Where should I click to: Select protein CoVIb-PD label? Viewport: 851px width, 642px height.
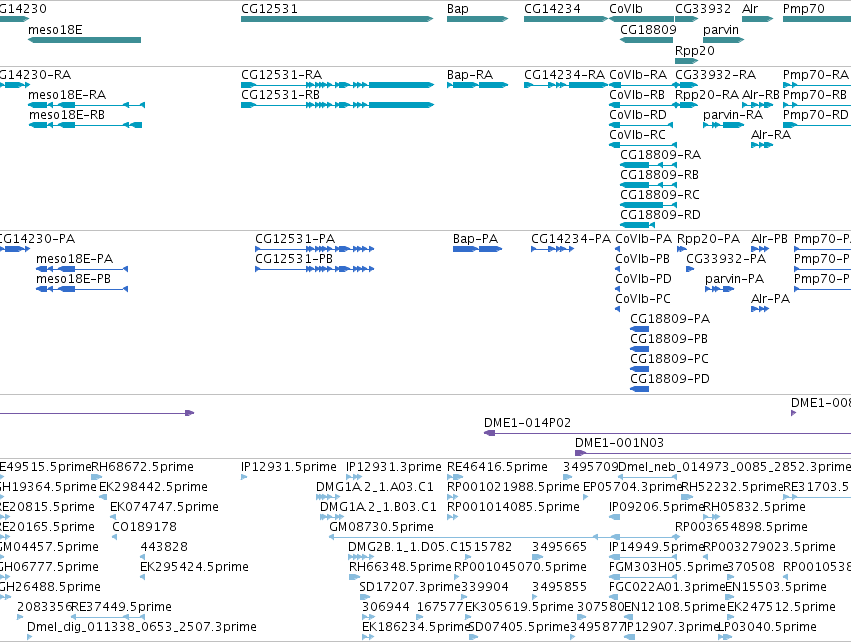(643, 279)
